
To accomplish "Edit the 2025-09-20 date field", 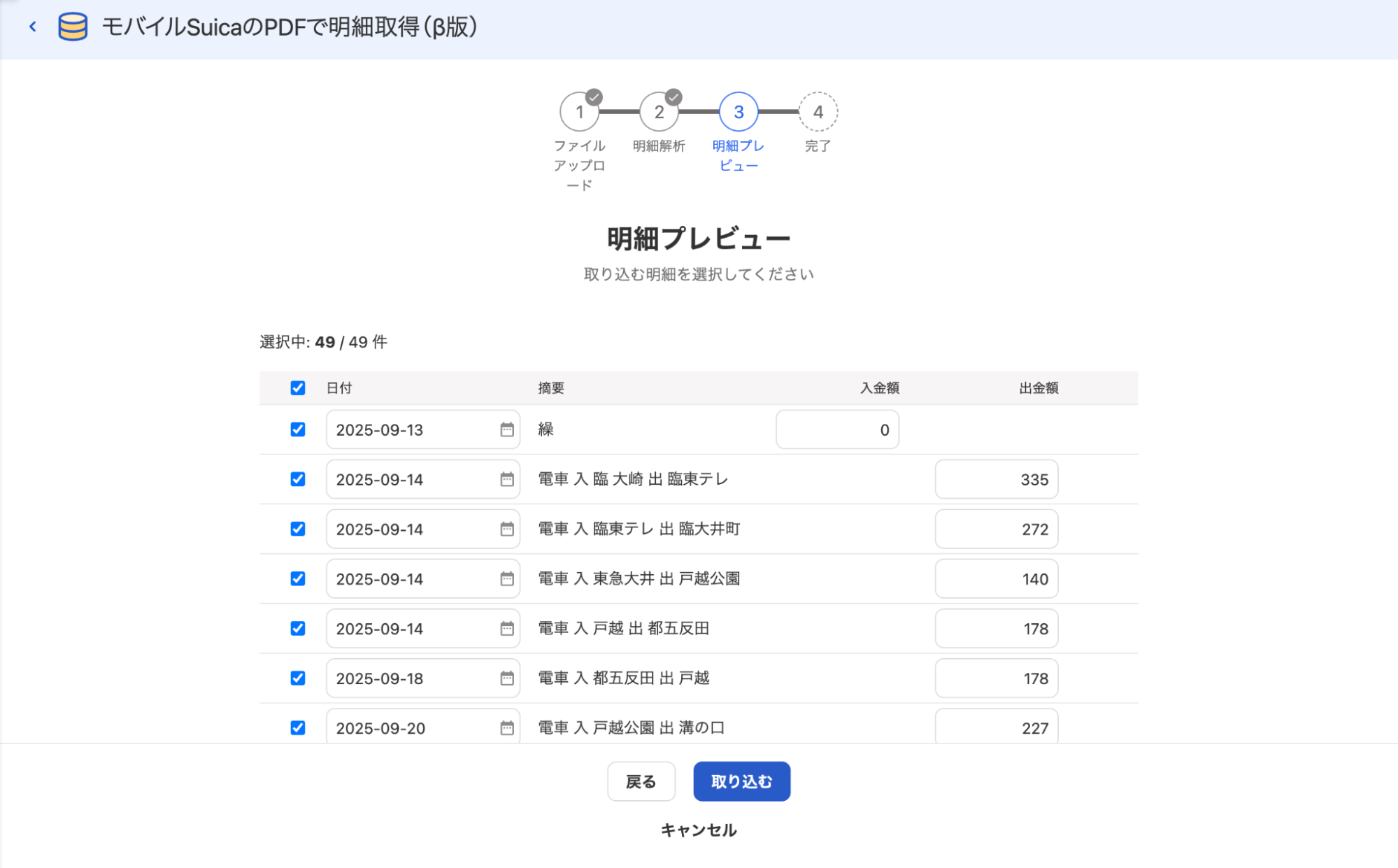I will click(422, 727).
